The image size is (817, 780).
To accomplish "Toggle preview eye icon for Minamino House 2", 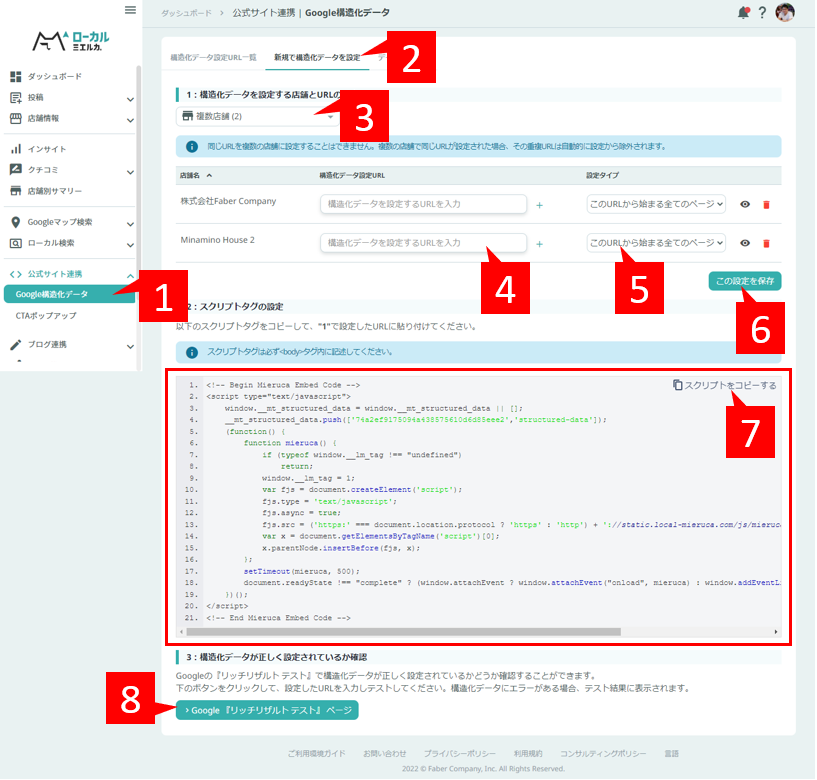I will [745, 243].
